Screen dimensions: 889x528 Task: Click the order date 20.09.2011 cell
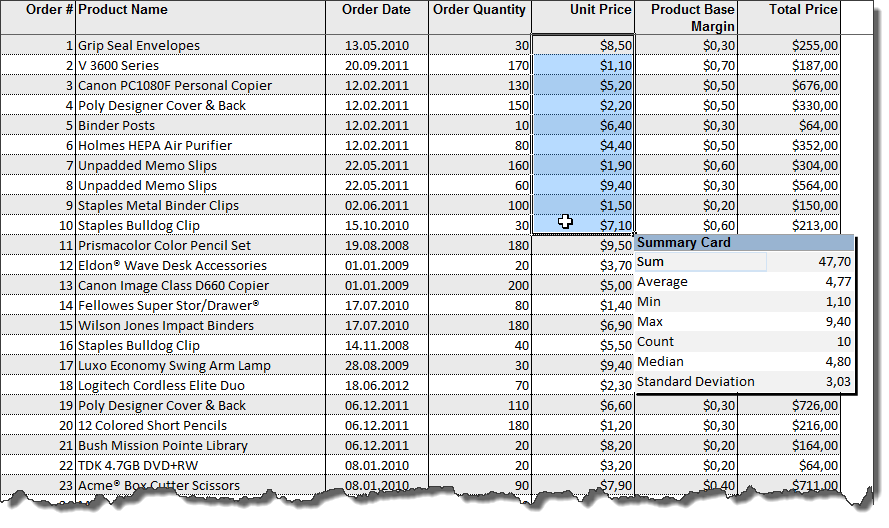(x=377, y=65)
